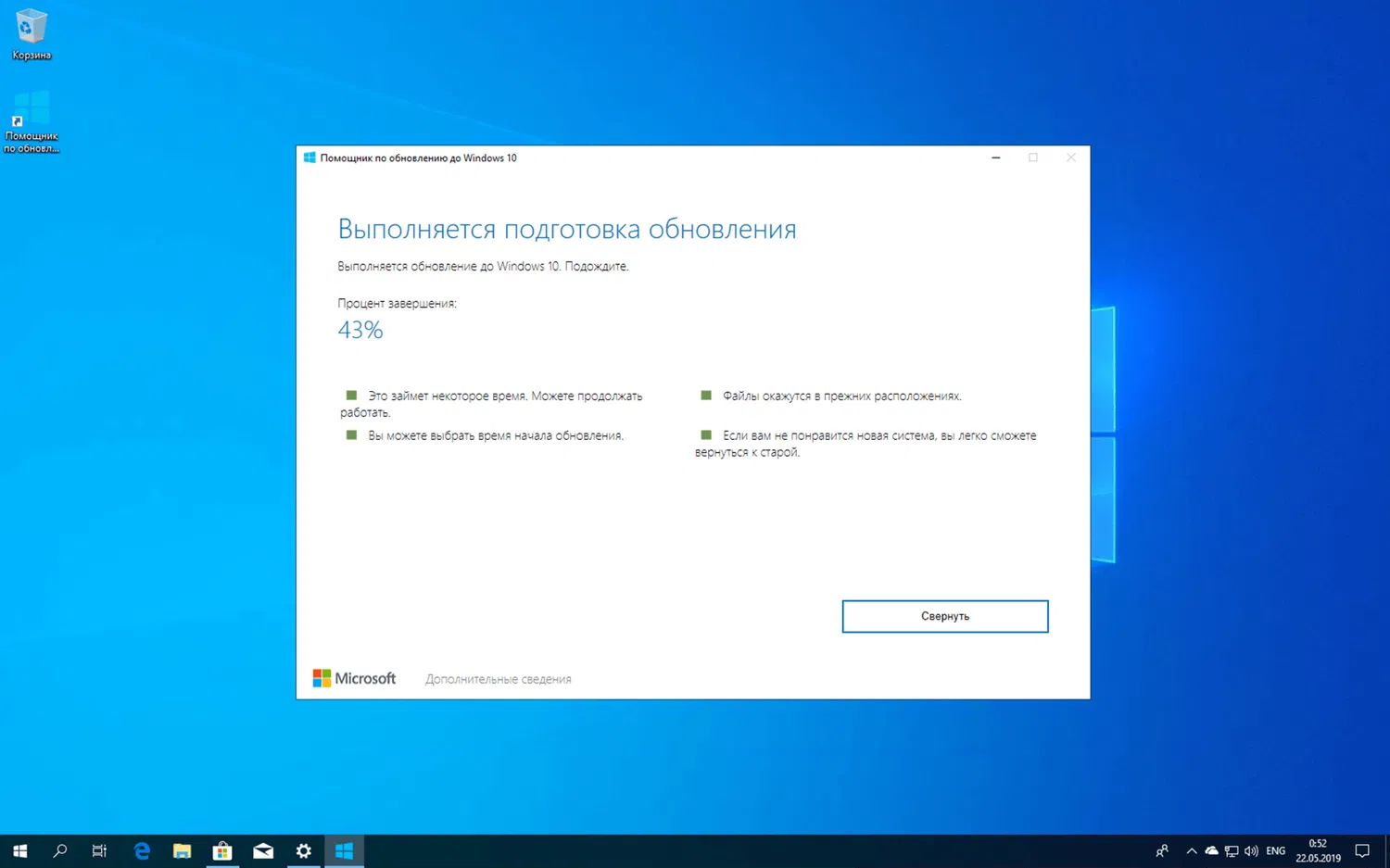Open Settings gear on the taskbar
This screenshot has width=1390, height=868.
303,850
